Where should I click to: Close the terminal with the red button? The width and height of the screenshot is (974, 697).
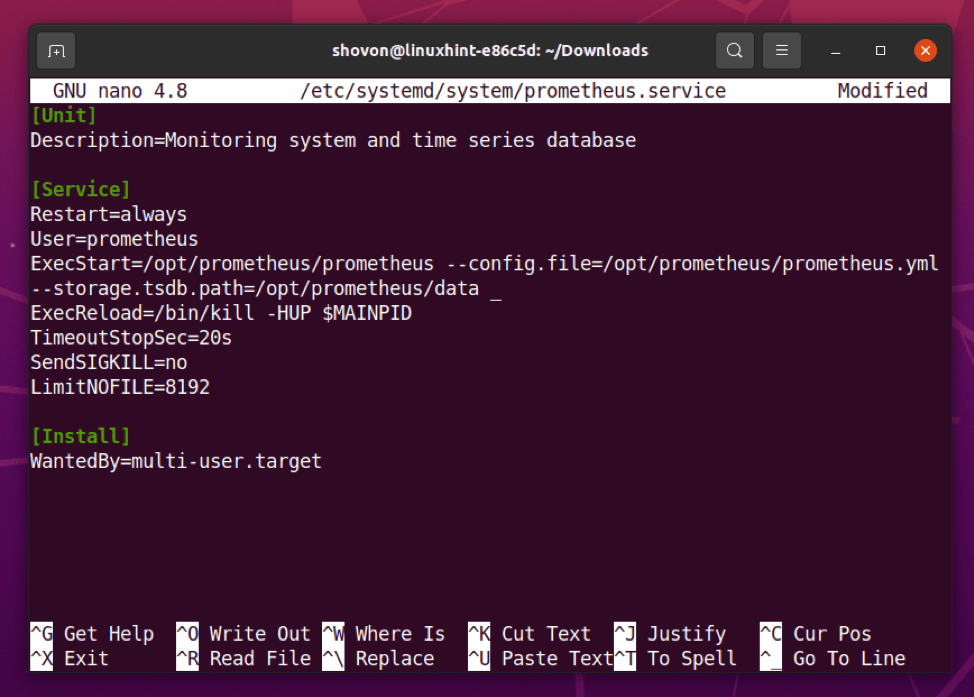(925, 51)
